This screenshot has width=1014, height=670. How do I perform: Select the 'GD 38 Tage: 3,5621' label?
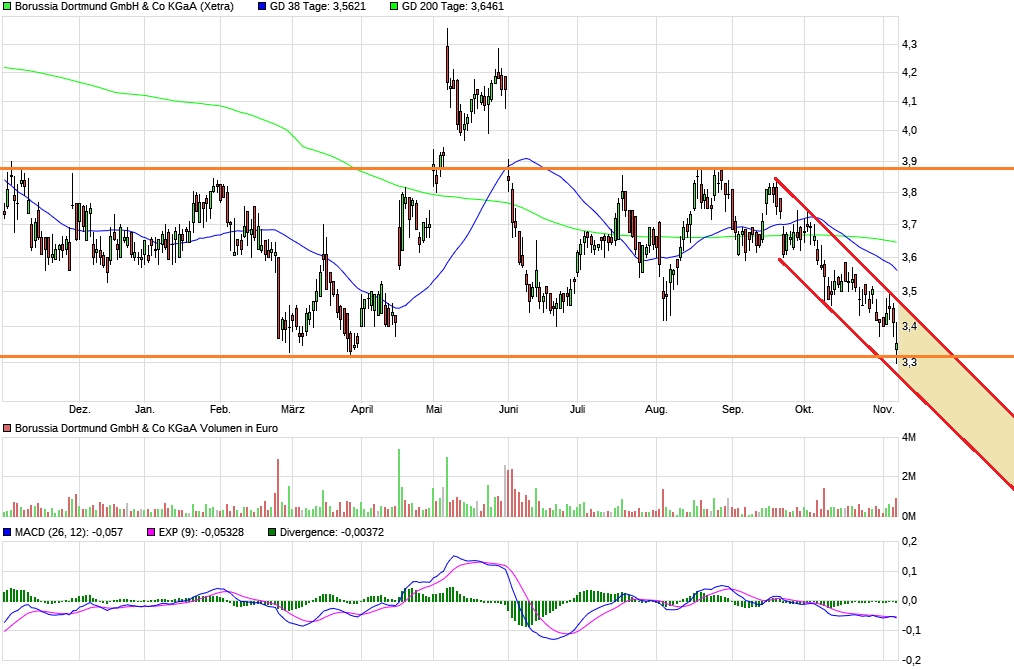click(x=318, y=6)
